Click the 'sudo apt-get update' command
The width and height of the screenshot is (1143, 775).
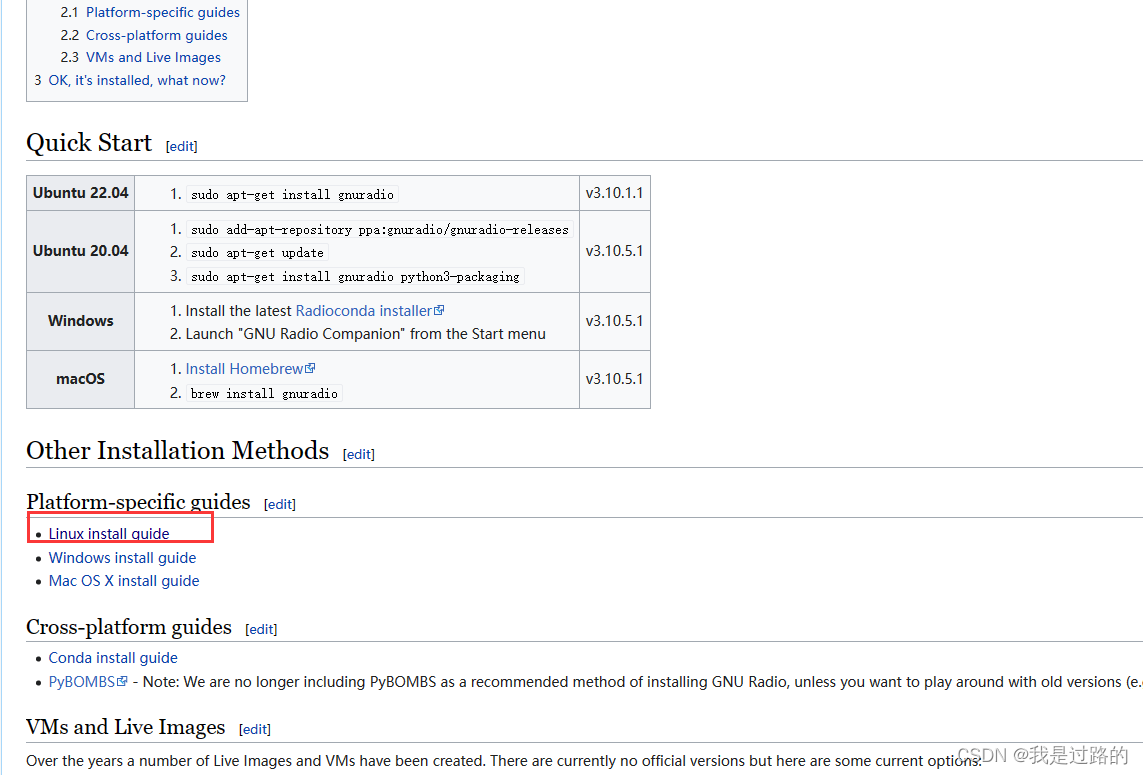point(257,253)
